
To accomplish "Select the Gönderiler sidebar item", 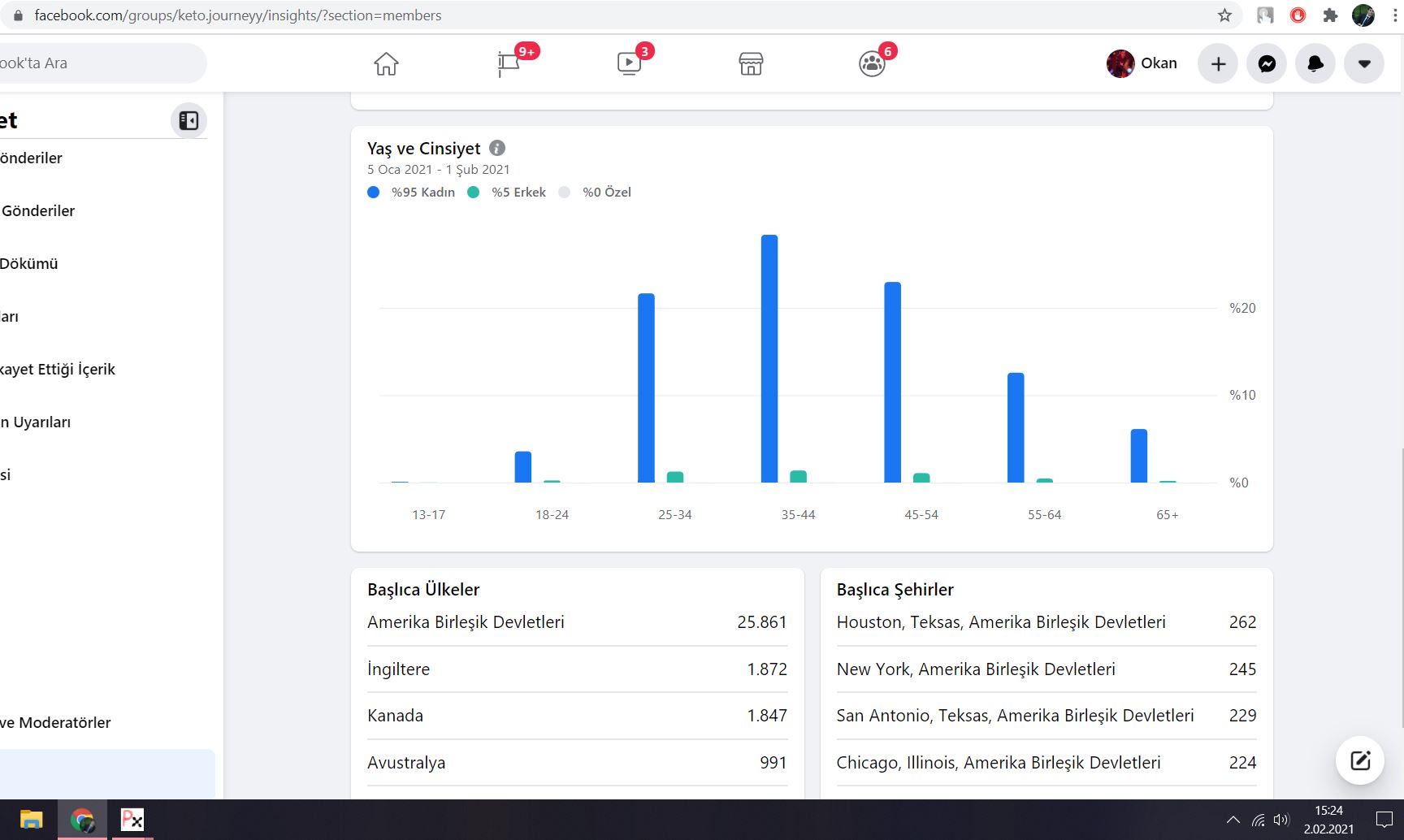I will 37,210.
